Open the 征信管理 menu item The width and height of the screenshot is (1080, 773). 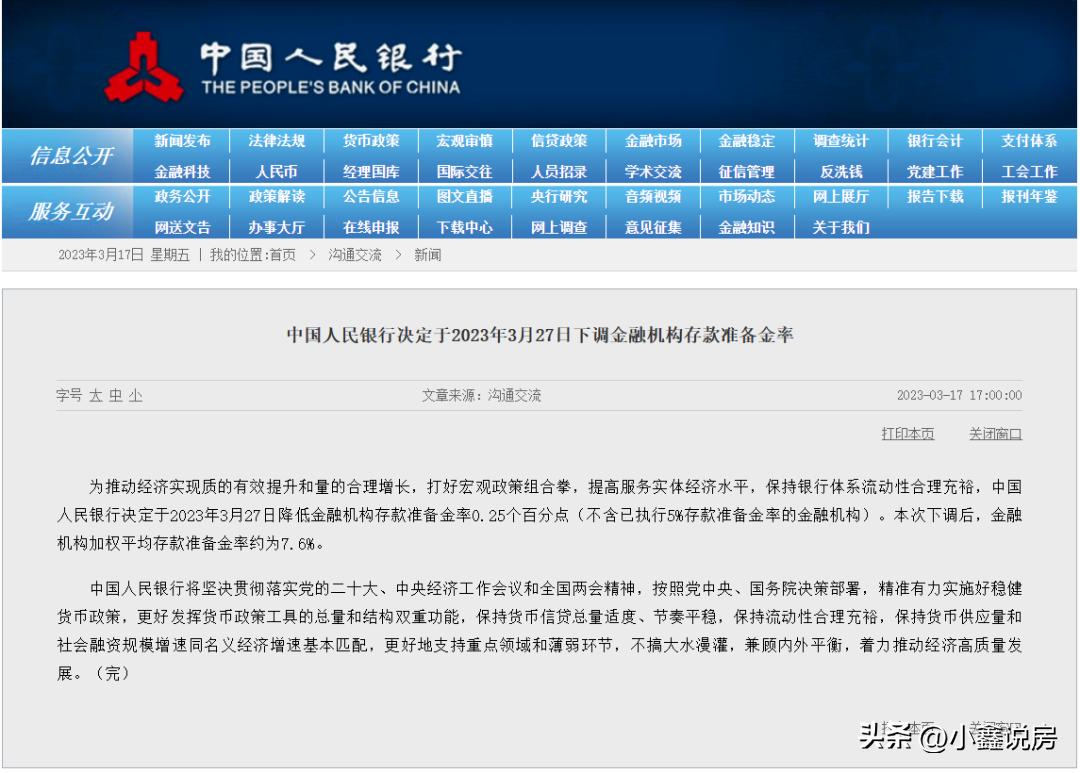pos(745,170)
